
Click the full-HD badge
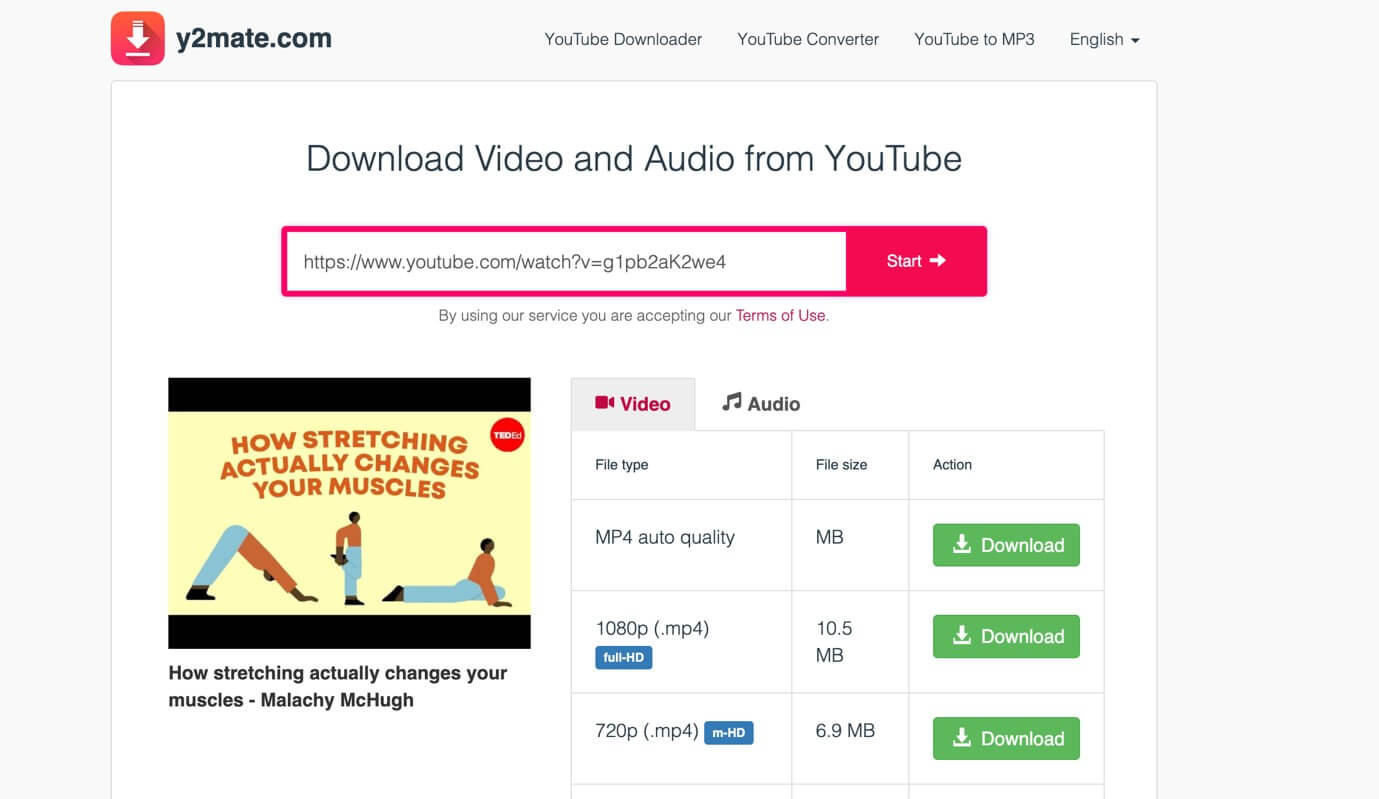point(623,658)
